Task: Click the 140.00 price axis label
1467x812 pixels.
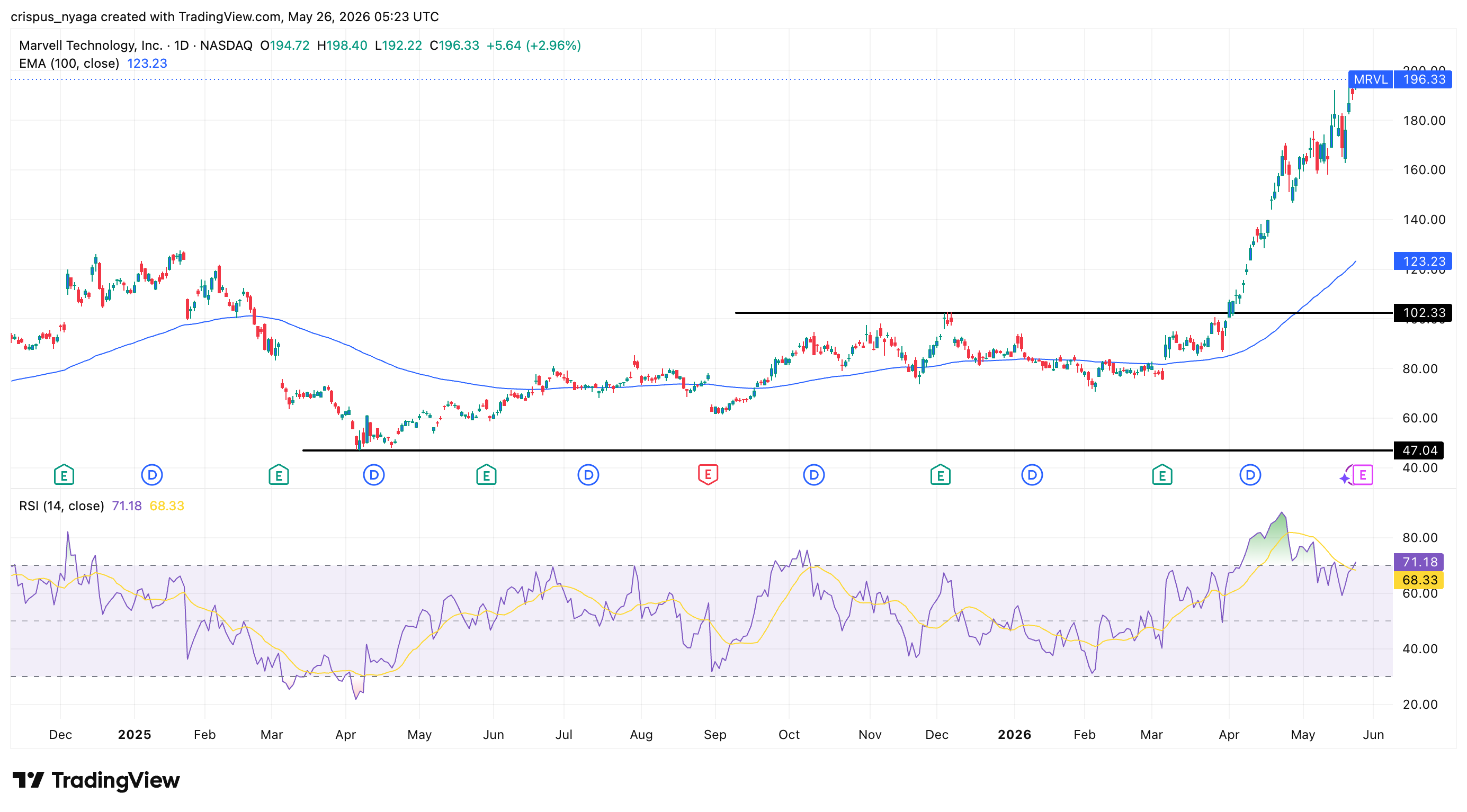Action: coord(1424,220)
